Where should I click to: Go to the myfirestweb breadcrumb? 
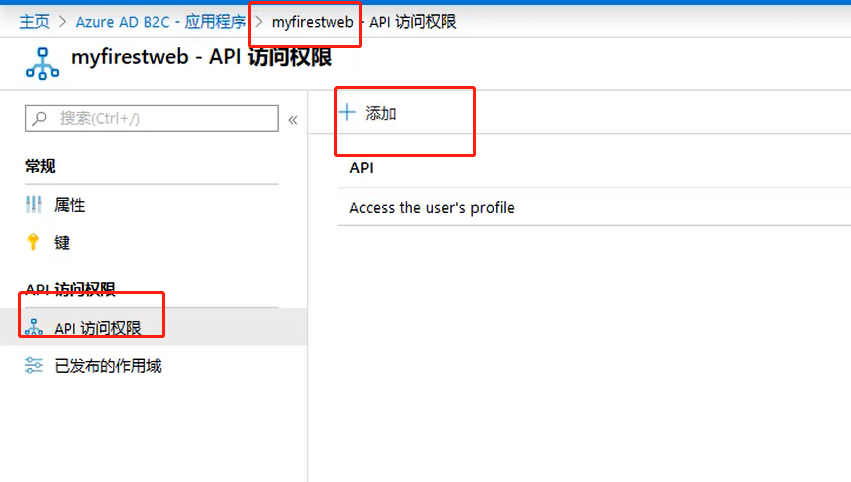[312, 22]
